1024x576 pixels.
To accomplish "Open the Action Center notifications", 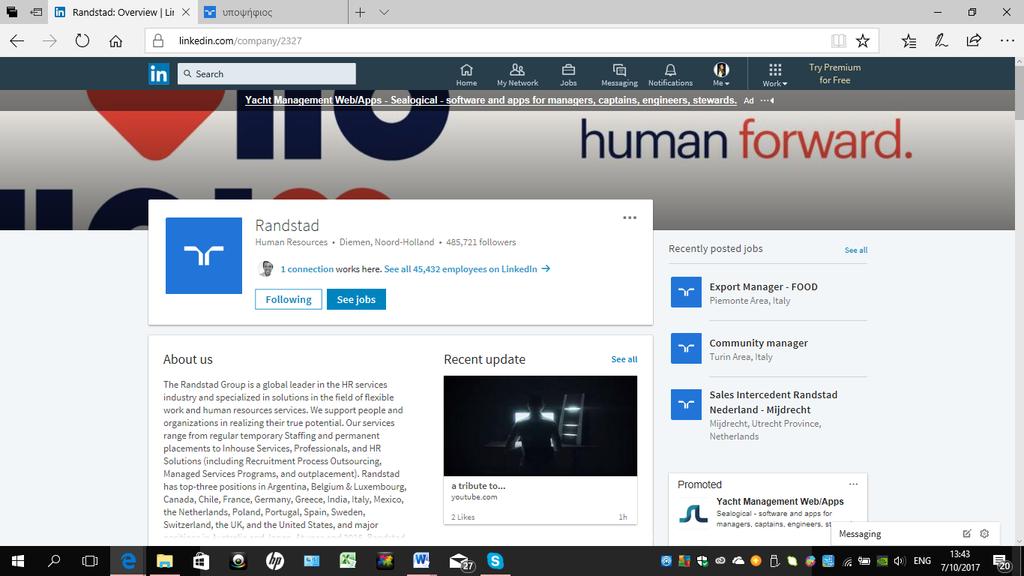I will click(1001, 561).
